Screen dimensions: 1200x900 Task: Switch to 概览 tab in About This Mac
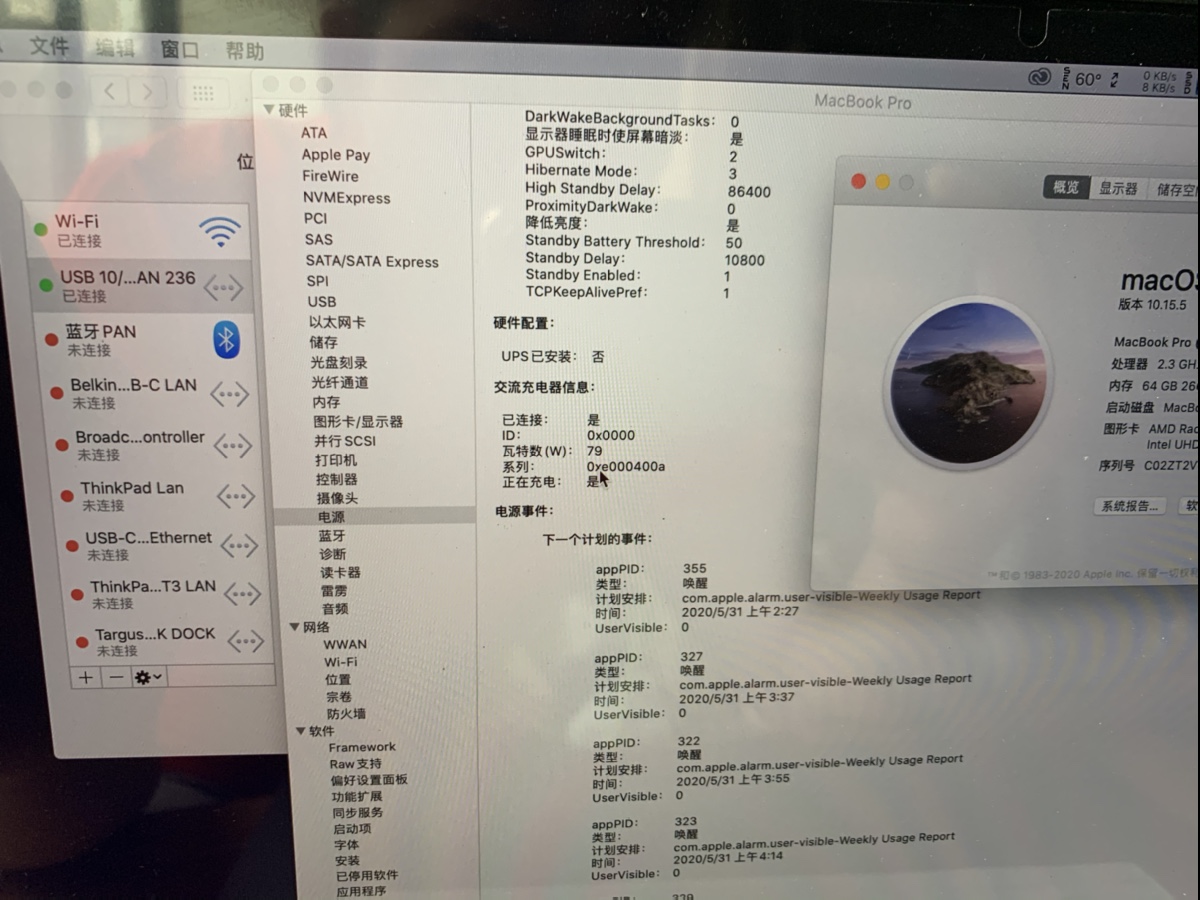[x=1066, y=187]
